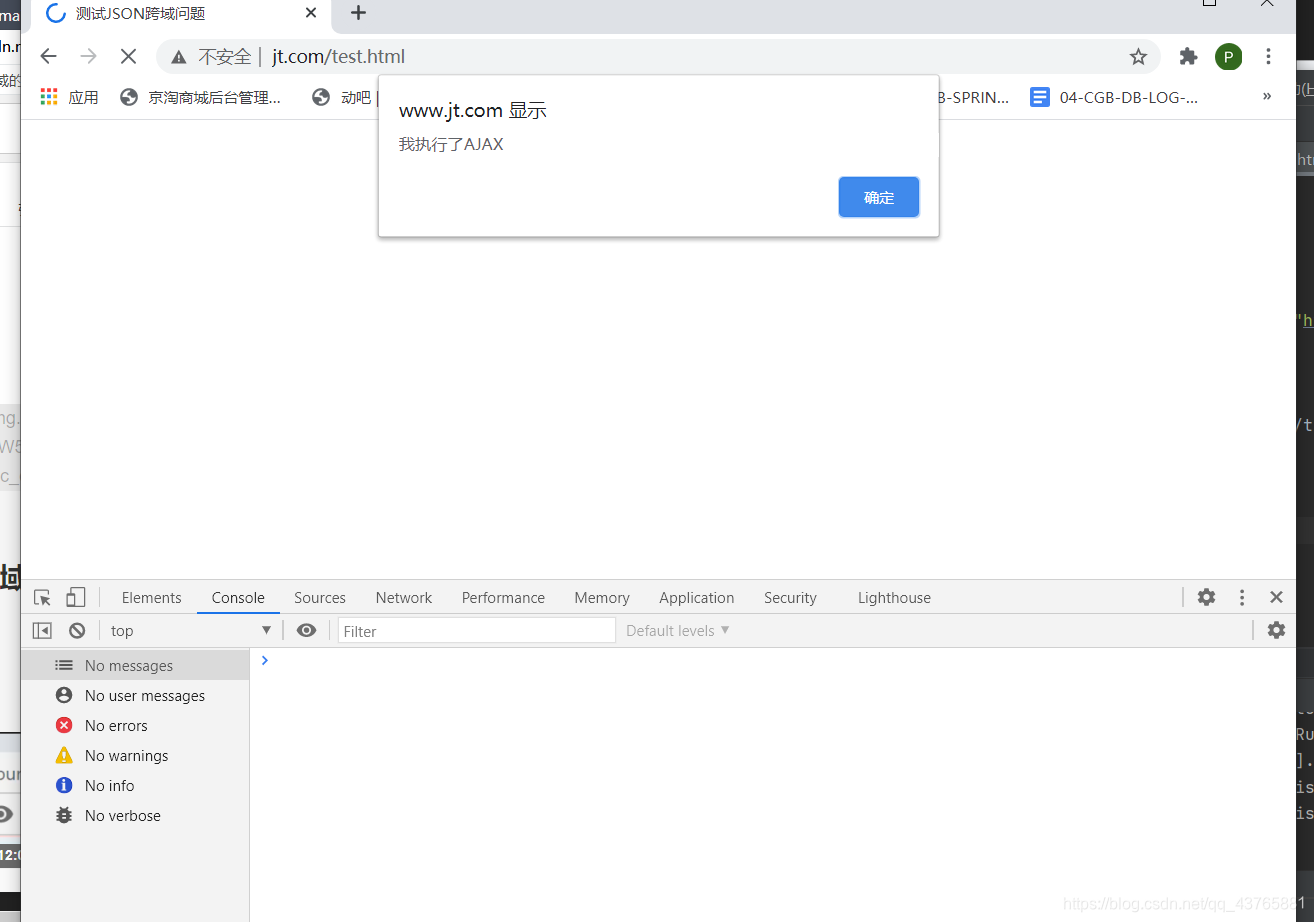This screenshot has width=1314, height=922.
Task: Open the extensions puzzle icon
Action: [x=1188, y=57]
